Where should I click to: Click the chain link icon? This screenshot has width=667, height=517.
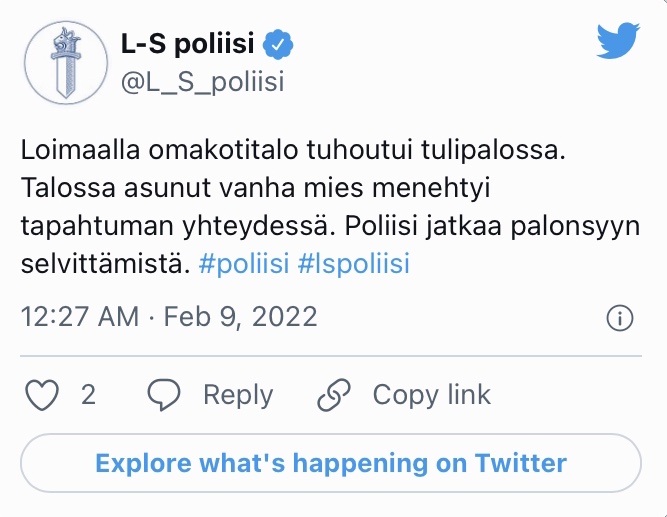click(334, 395)
